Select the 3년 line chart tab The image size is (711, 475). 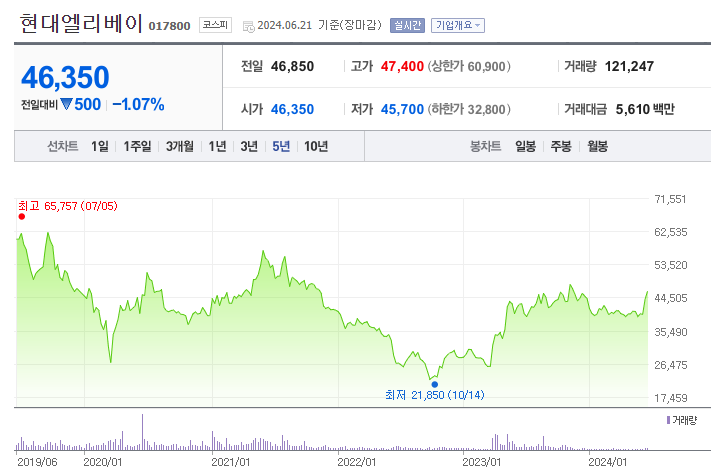(249, 146)
